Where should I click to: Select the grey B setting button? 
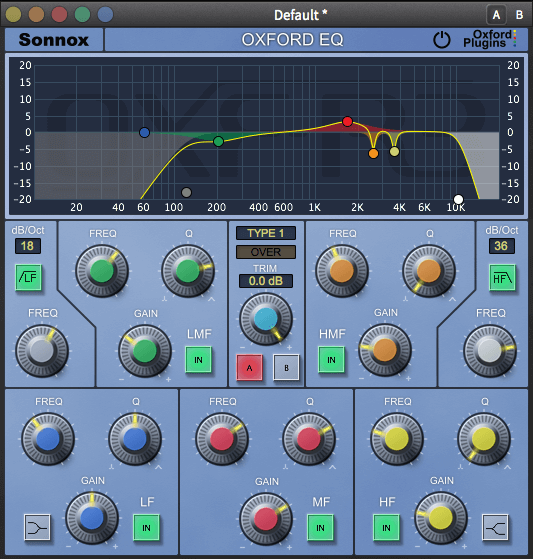tap(286, 368)
